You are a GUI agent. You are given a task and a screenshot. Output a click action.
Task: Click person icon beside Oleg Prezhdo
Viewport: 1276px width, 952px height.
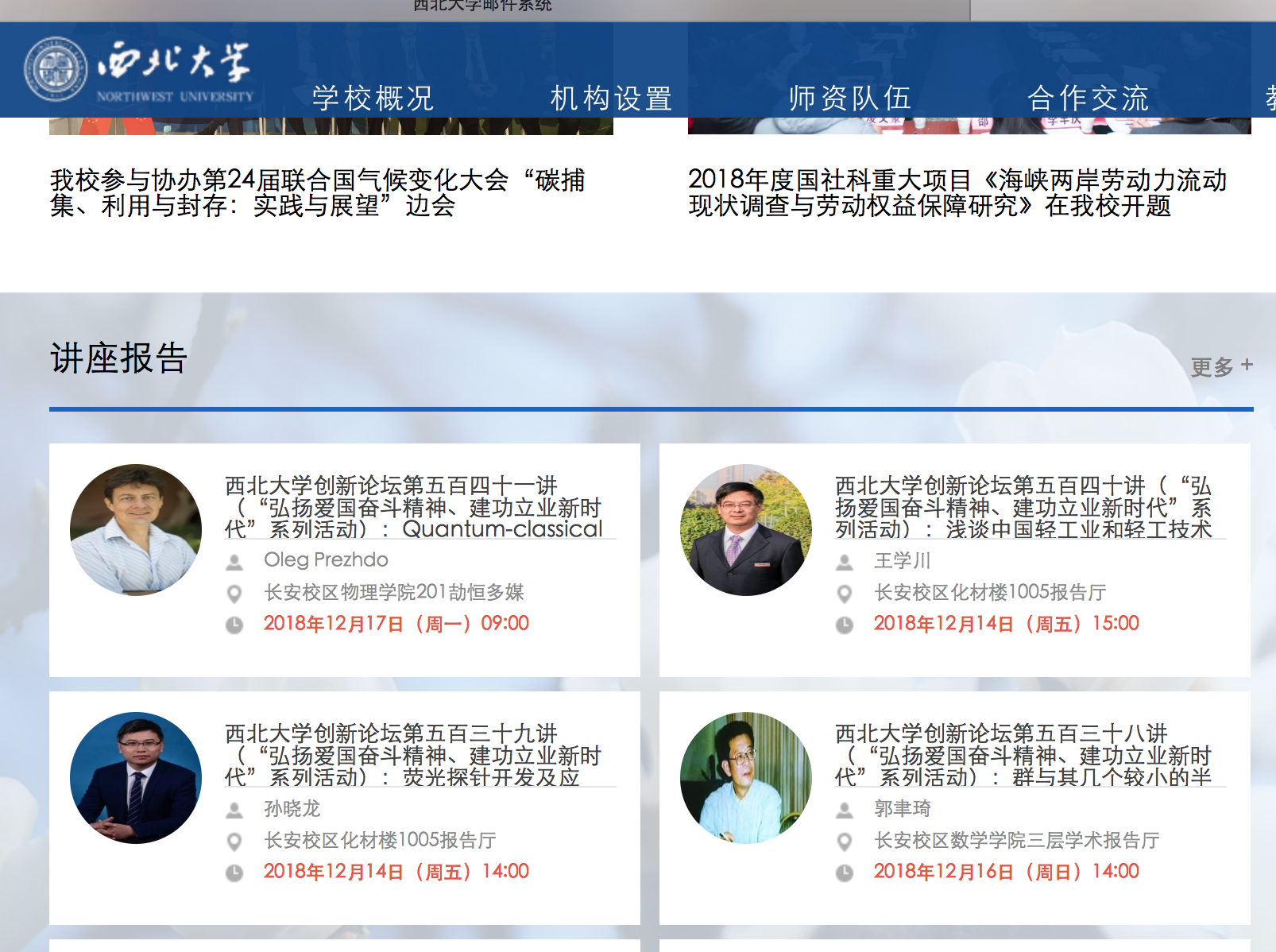click(234, 562)
